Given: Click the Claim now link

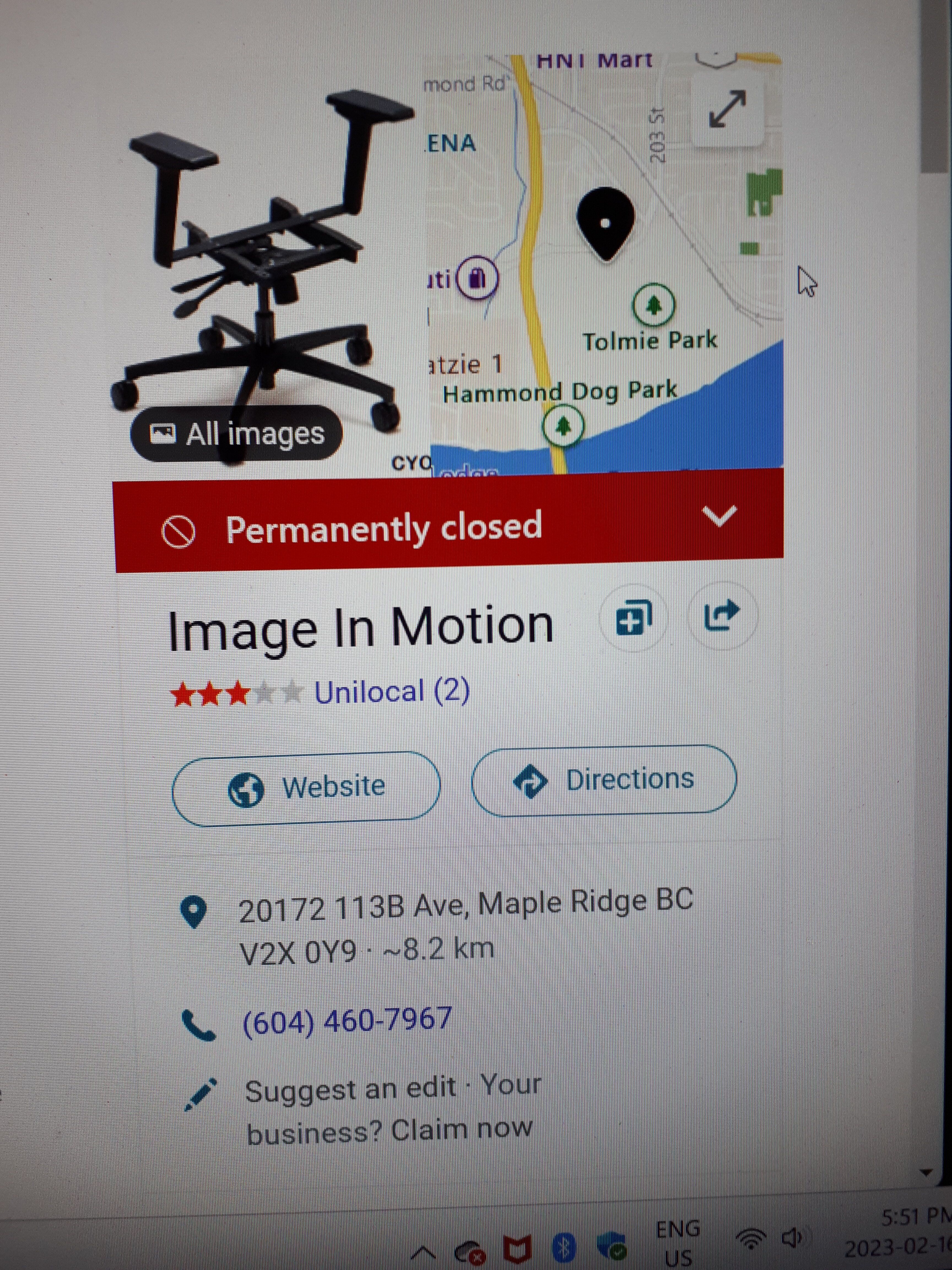Looking at the screenshot, I should click(x=462, y=1130).
